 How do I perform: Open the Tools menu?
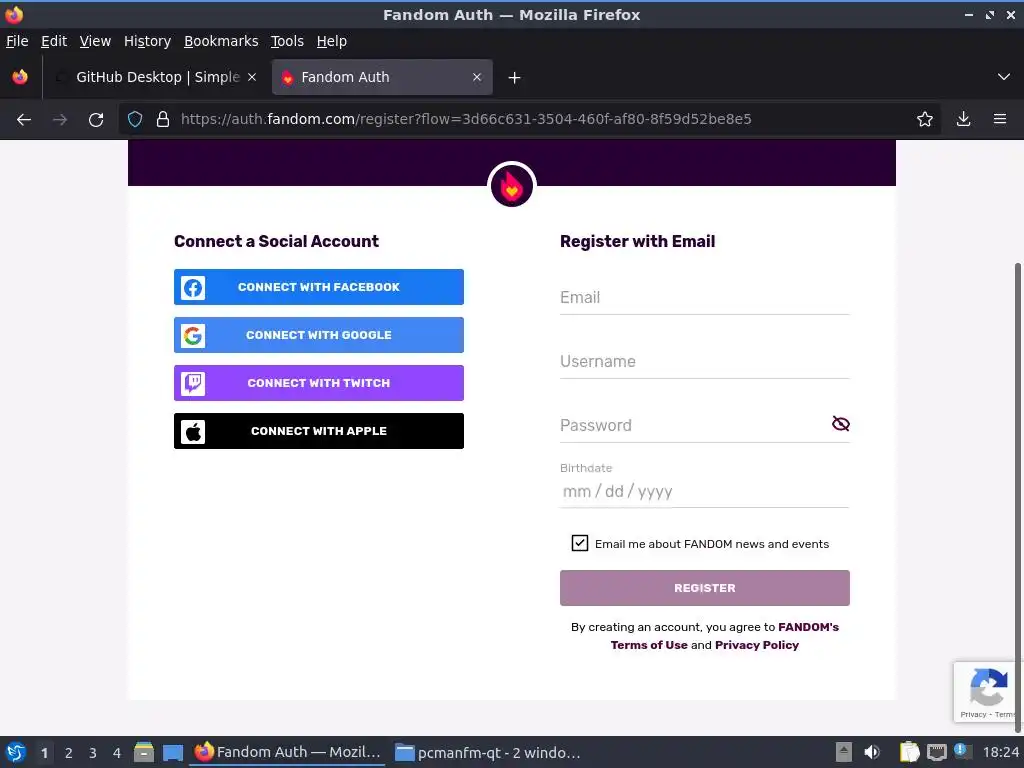click(x=287, y=41)
